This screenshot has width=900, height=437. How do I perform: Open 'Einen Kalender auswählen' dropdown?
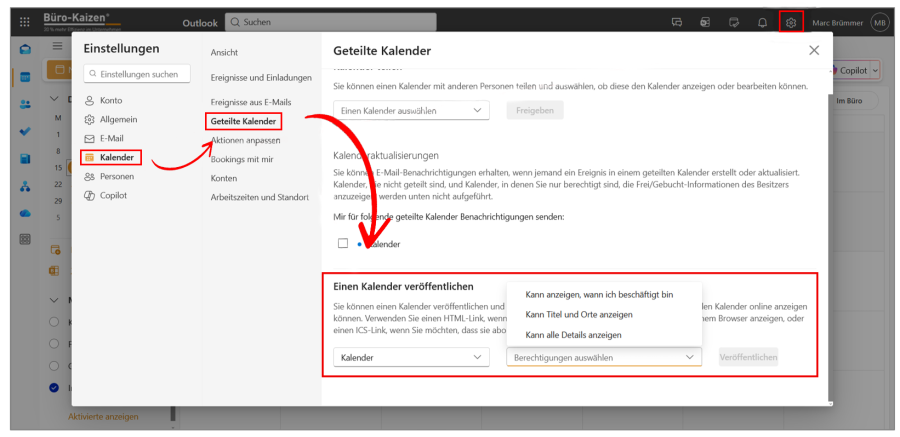[x=411, y=110]
